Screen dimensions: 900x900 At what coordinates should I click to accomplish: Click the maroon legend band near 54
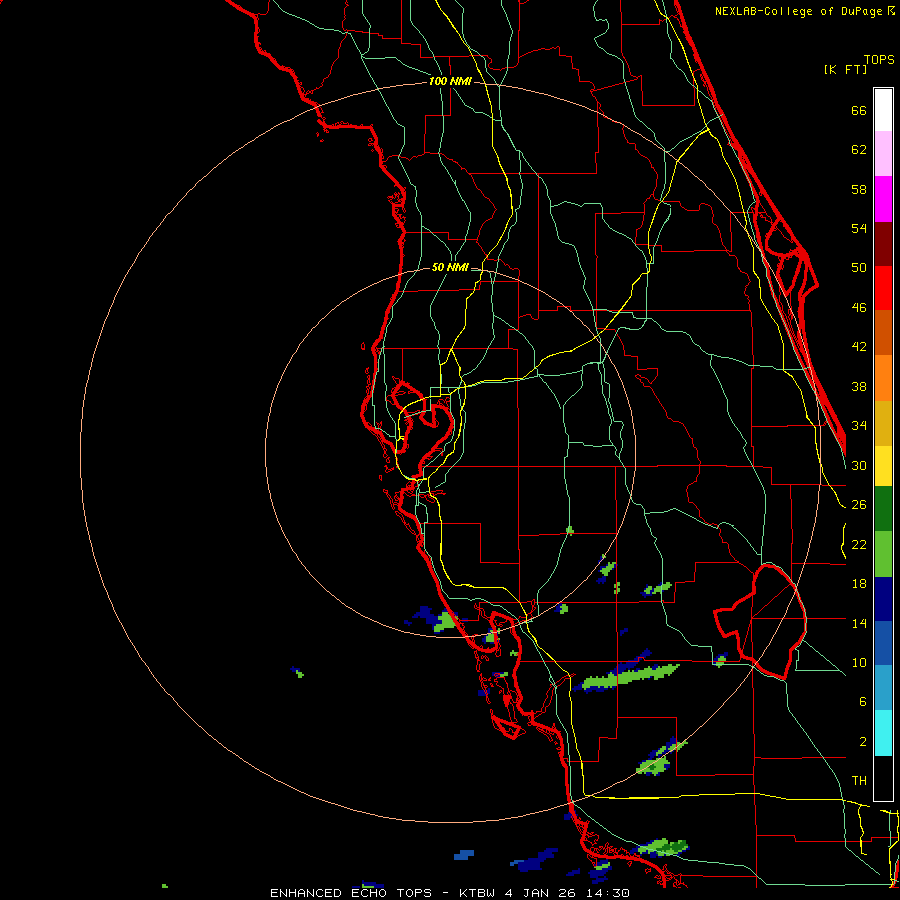[x=883, y=244]
